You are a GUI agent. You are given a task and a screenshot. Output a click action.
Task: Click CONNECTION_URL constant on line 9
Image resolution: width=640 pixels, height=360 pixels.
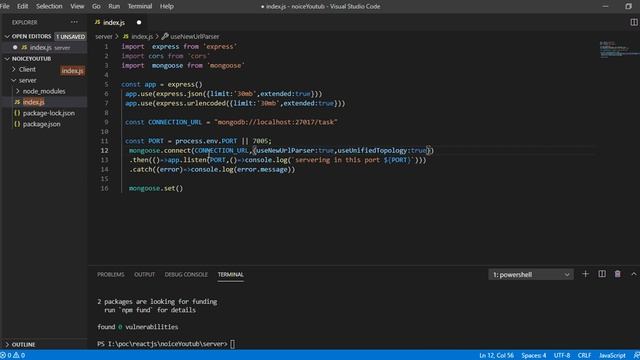[175, 122]
